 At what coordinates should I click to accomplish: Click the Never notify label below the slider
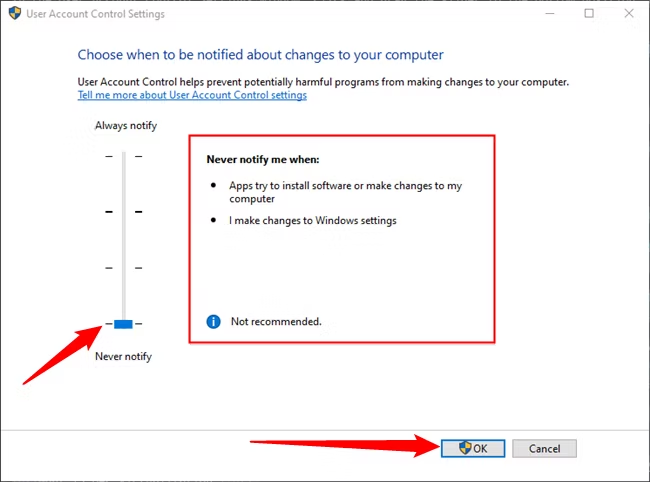[124, 356]
